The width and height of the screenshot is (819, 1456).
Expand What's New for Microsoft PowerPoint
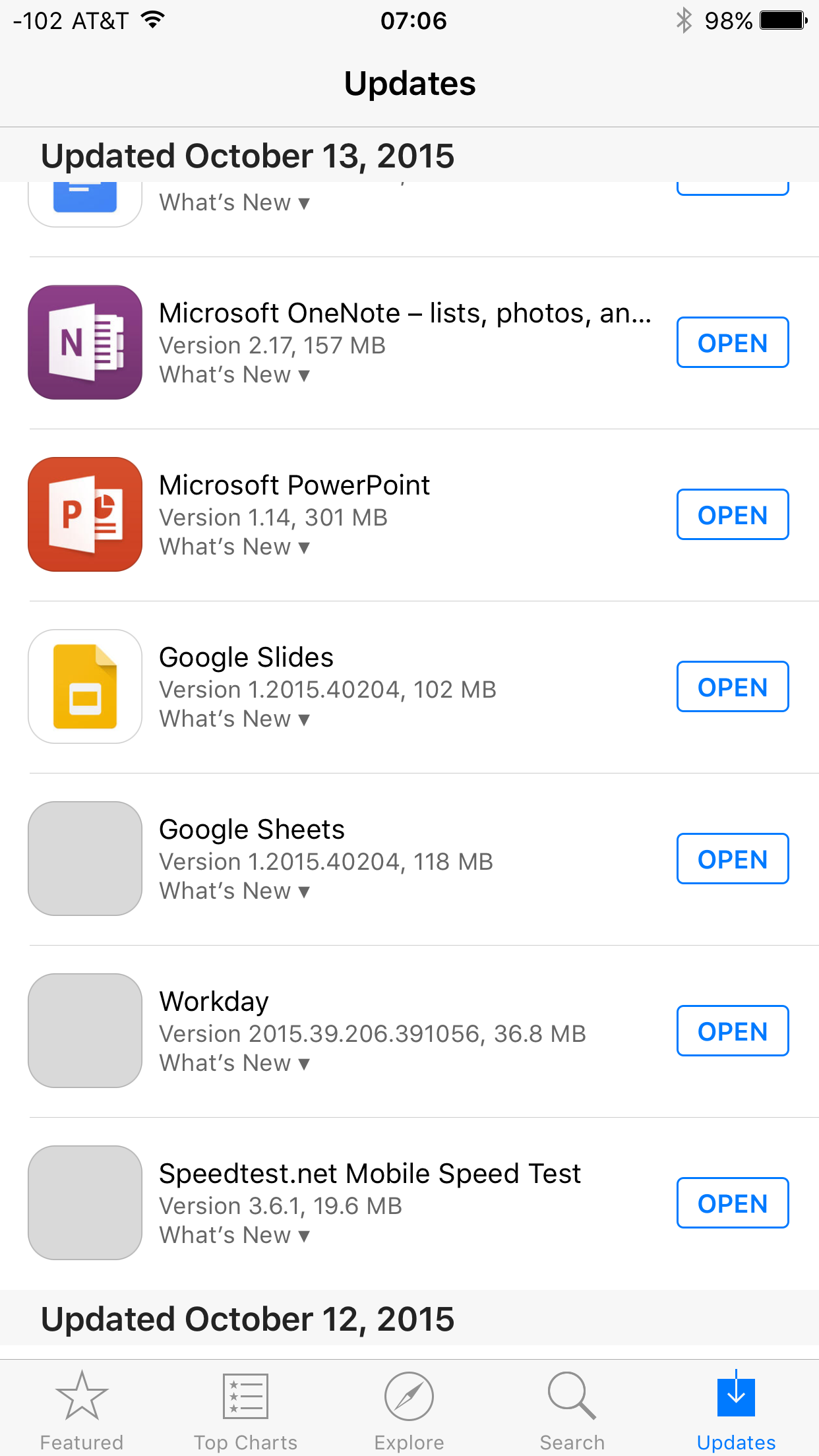pos(234,547)
